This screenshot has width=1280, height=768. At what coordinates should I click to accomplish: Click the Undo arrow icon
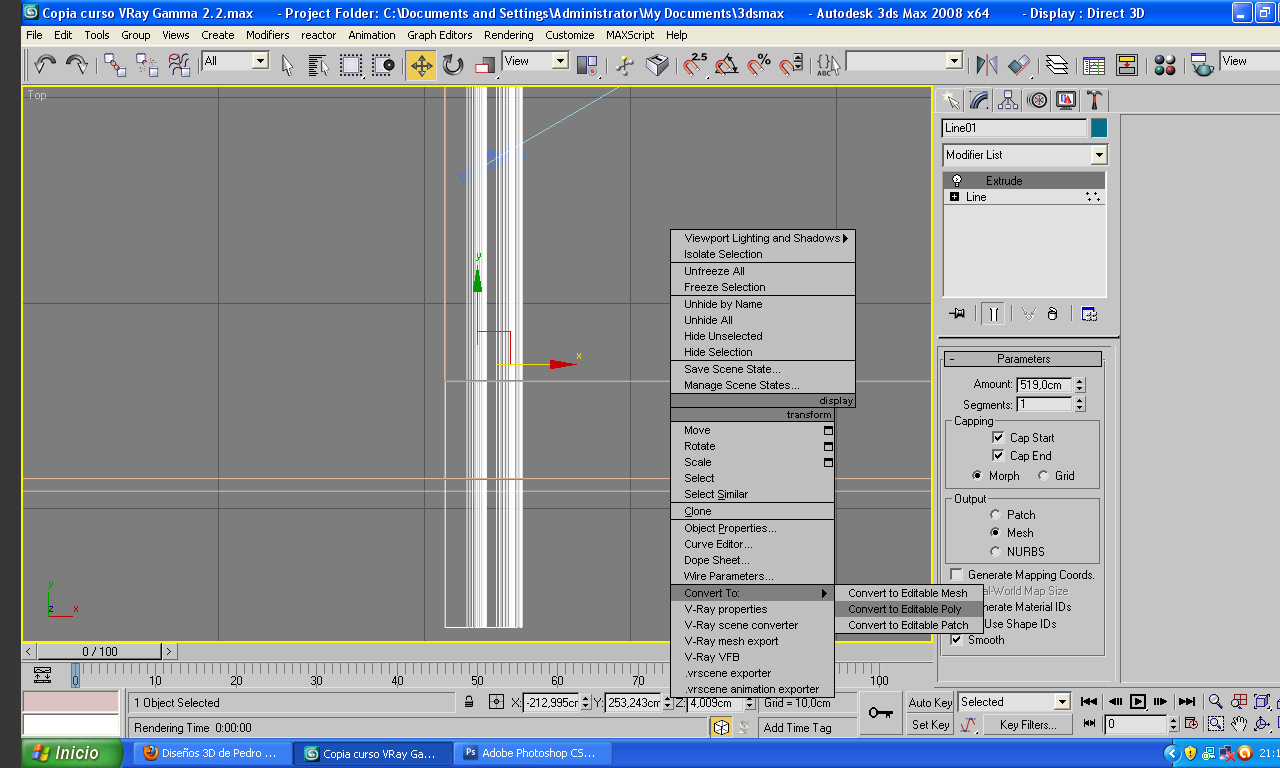click(x=45, y=65)
